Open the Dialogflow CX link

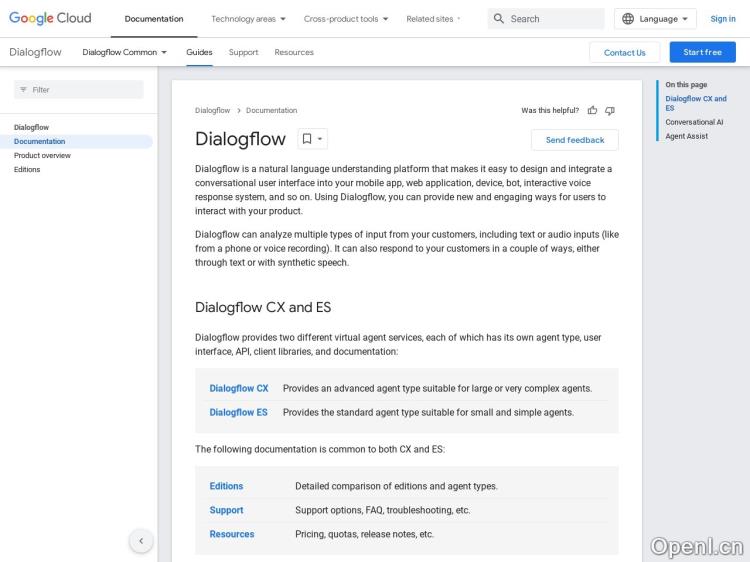(239, 388)
